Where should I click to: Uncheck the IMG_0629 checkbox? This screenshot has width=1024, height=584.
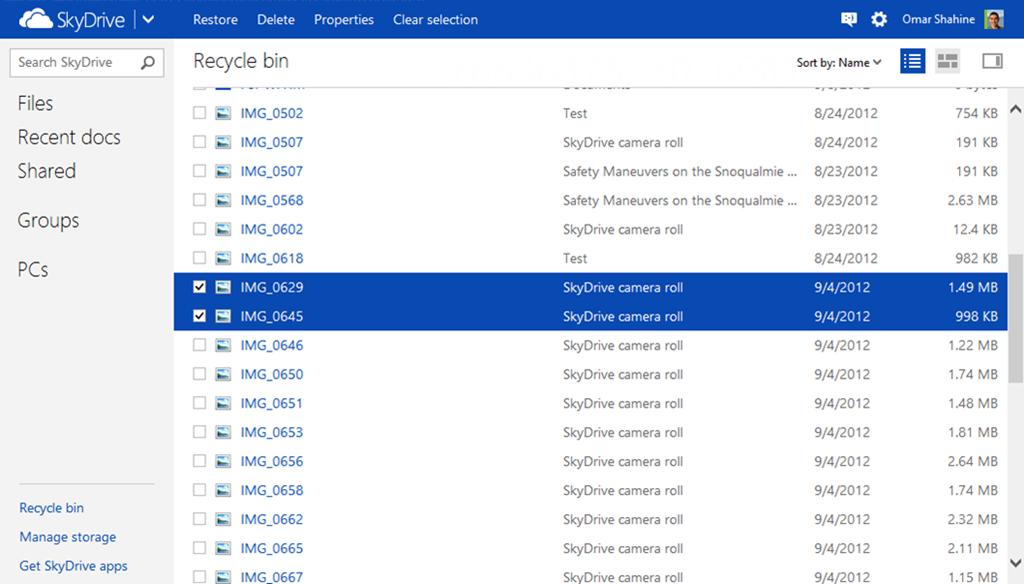tap(199, 287)
